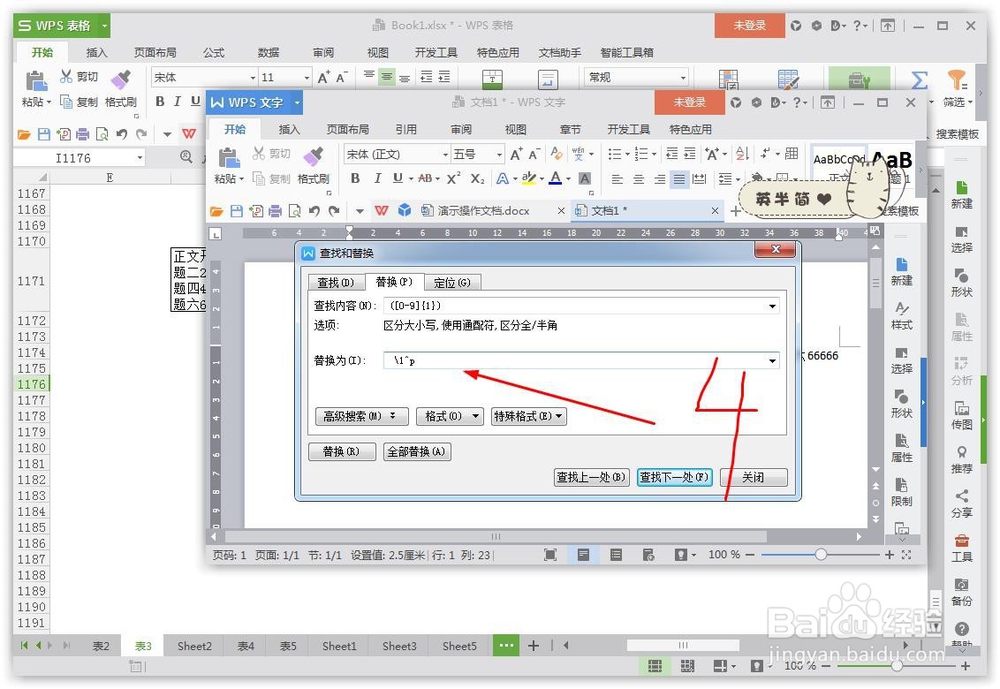Toggle underline U in Writer toolbar
The width and height of the screenshot is (1000, 689).
pos(397,179)
